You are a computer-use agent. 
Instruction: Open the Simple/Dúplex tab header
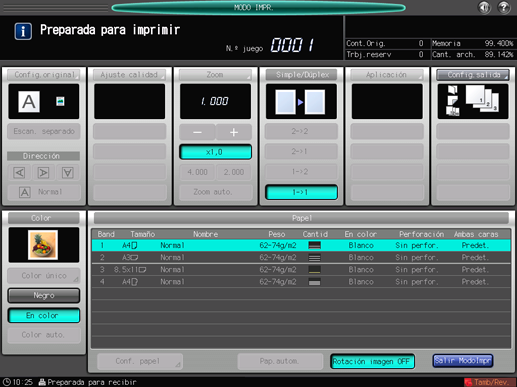[x=302, y=75]
